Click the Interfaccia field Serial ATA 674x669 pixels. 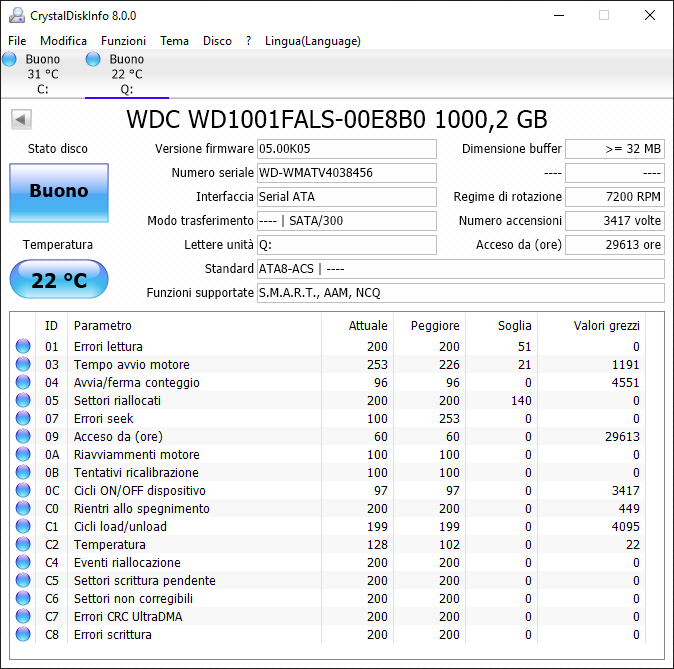click(346, 197)
